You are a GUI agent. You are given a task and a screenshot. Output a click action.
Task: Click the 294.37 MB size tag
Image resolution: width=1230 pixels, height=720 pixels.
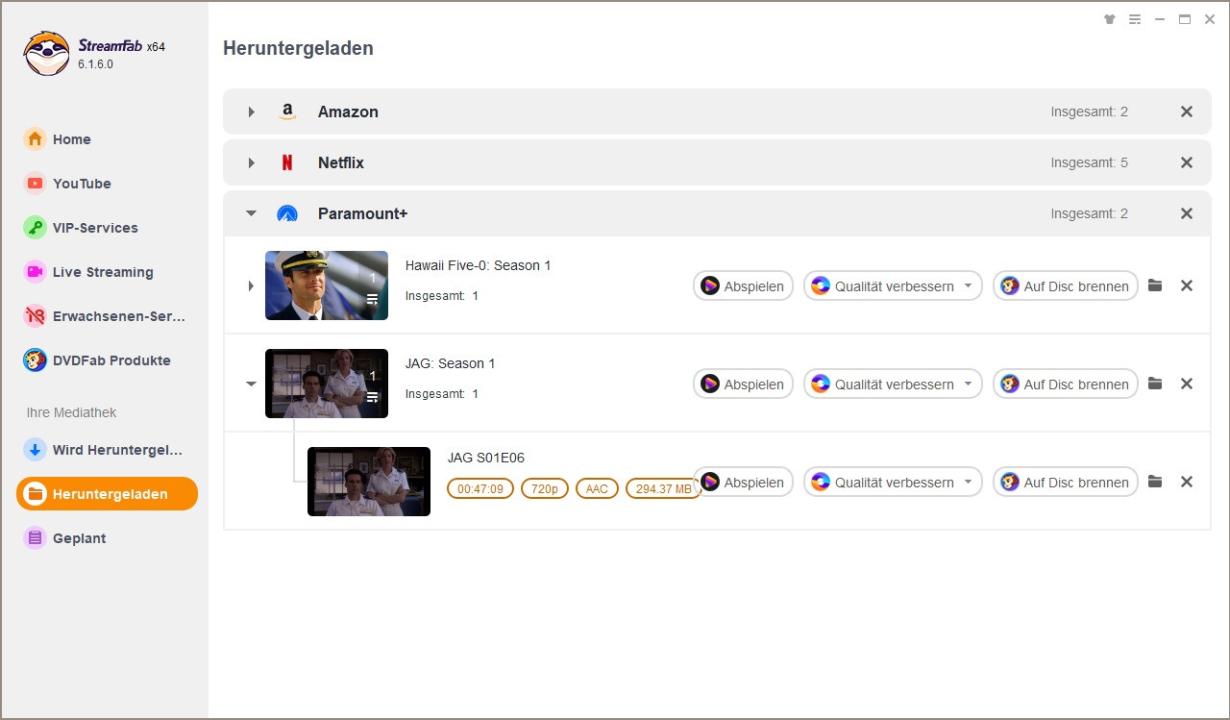coord(664,489)
